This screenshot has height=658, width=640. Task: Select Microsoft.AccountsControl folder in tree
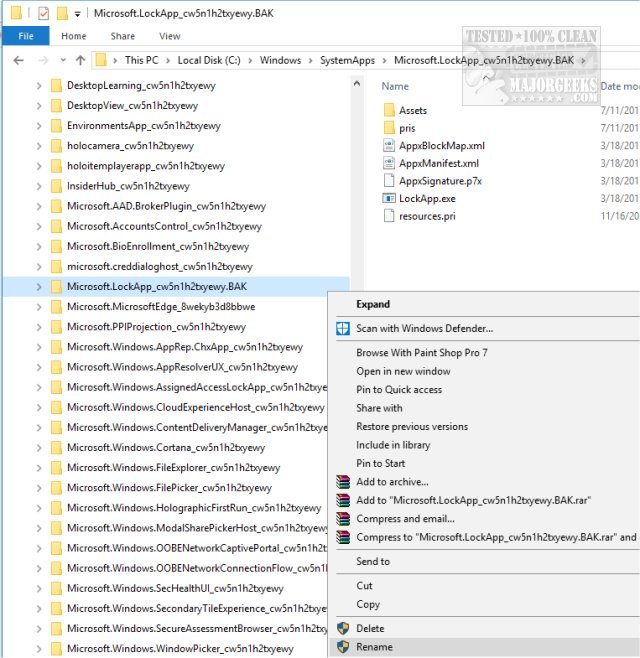(x=164, y=226)
